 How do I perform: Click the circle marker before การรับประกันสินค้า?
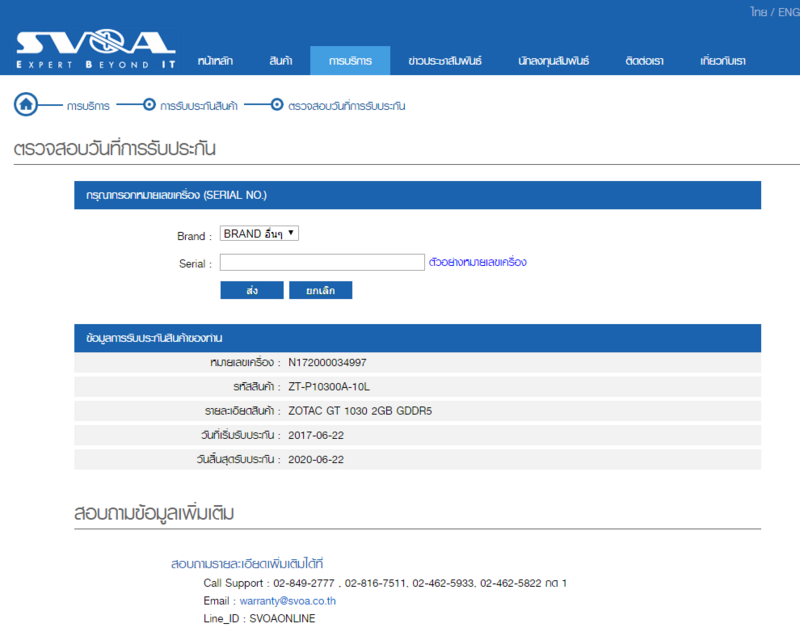(x=149, y=105)
